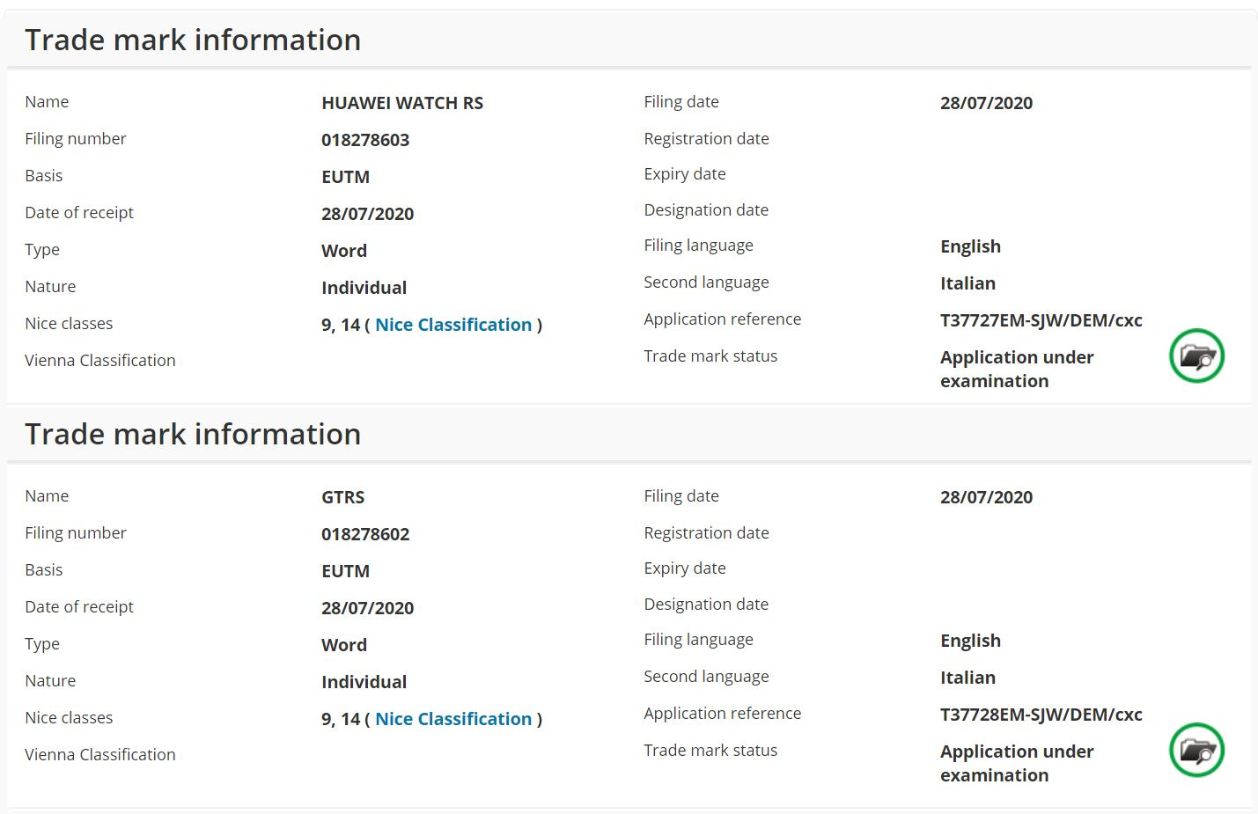Click the EUTM basis value for HUAWEI WATCH RS

click(345, 177)
